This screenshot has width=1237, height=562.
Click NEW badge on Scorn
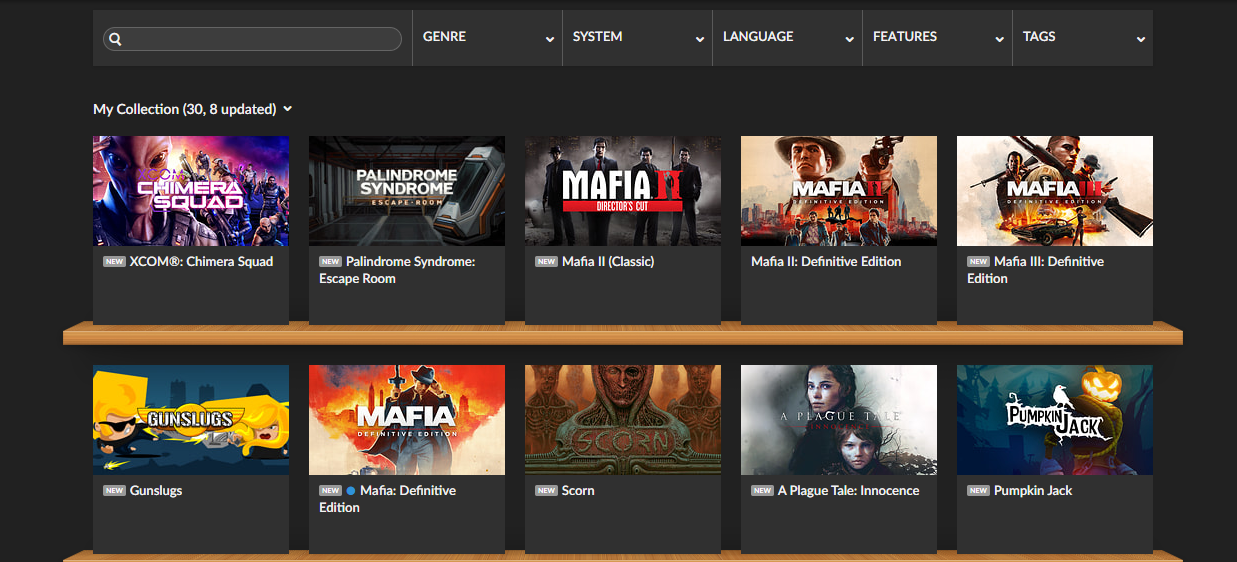point(546,491)
